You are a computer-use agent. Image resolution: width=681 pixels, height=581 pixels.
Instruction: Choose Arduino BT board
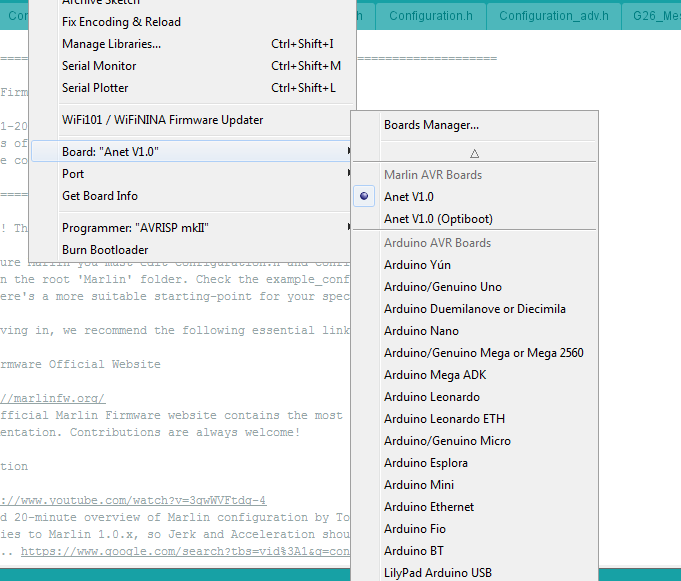[x=474, y=551]
